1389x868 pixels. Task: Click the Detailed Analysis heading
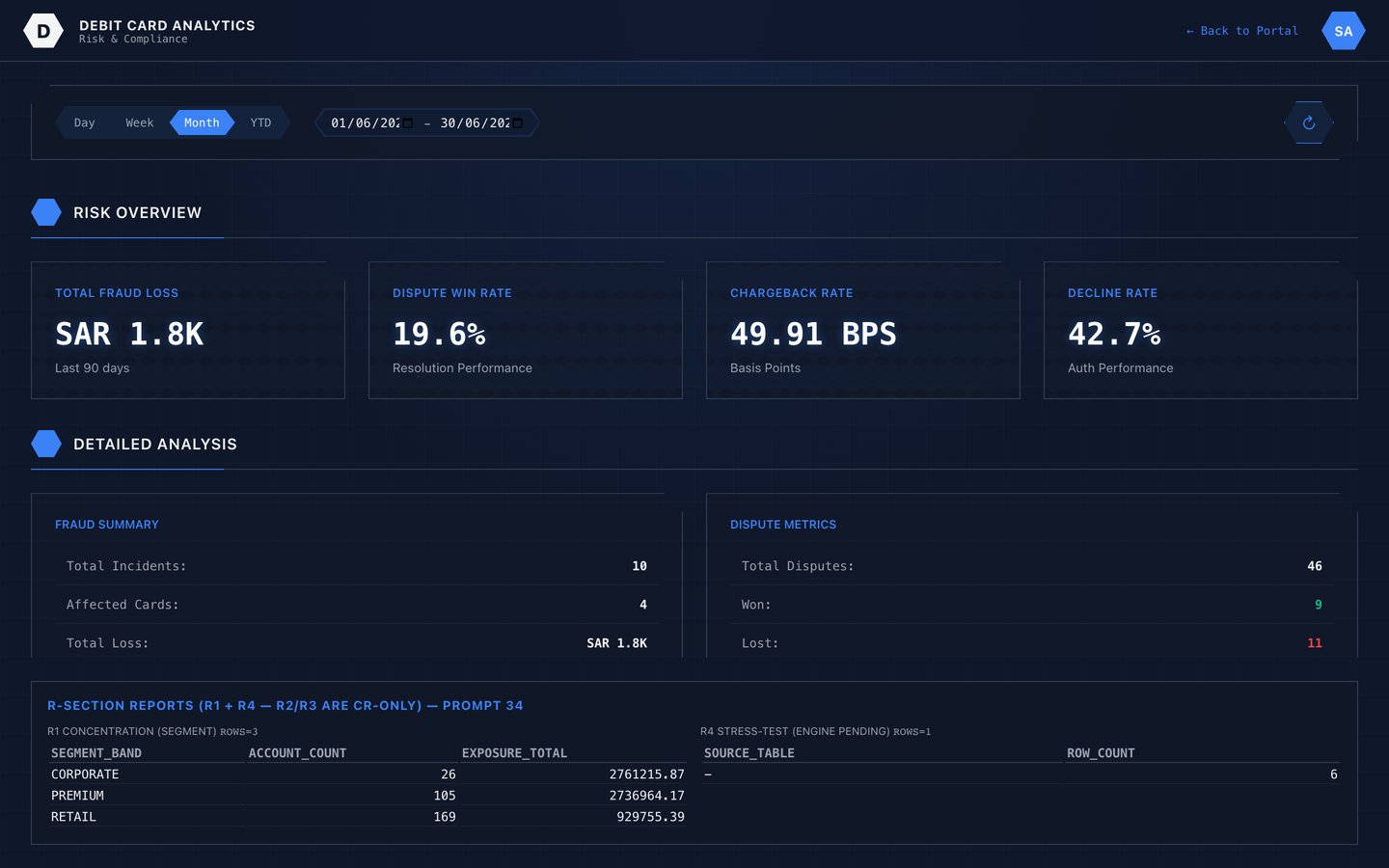(155, 444)
